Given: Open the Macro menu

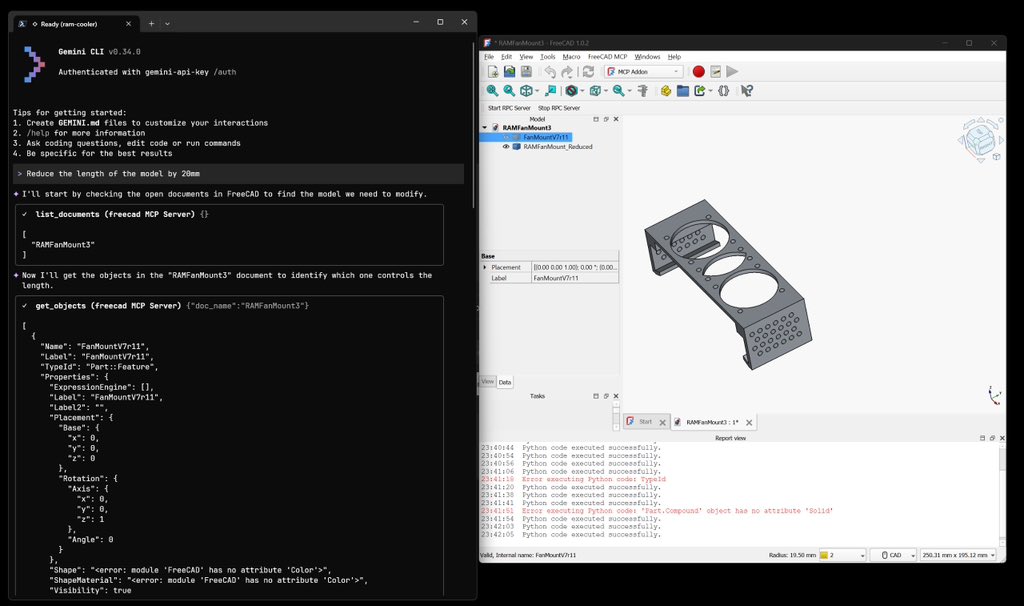Looking at the screenshot, I should click(x=571, y=57).
